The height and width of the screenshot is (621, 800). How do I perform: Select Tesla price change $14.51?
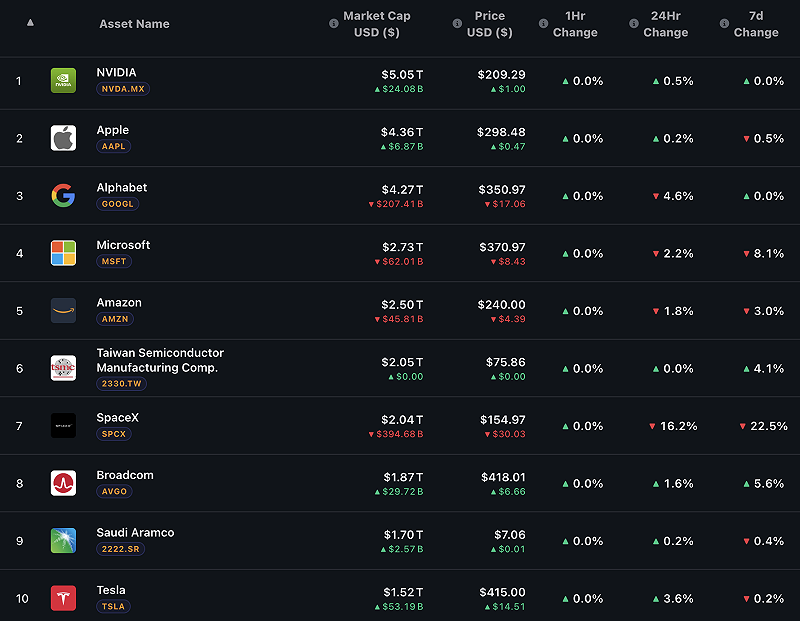pos(505,607)
